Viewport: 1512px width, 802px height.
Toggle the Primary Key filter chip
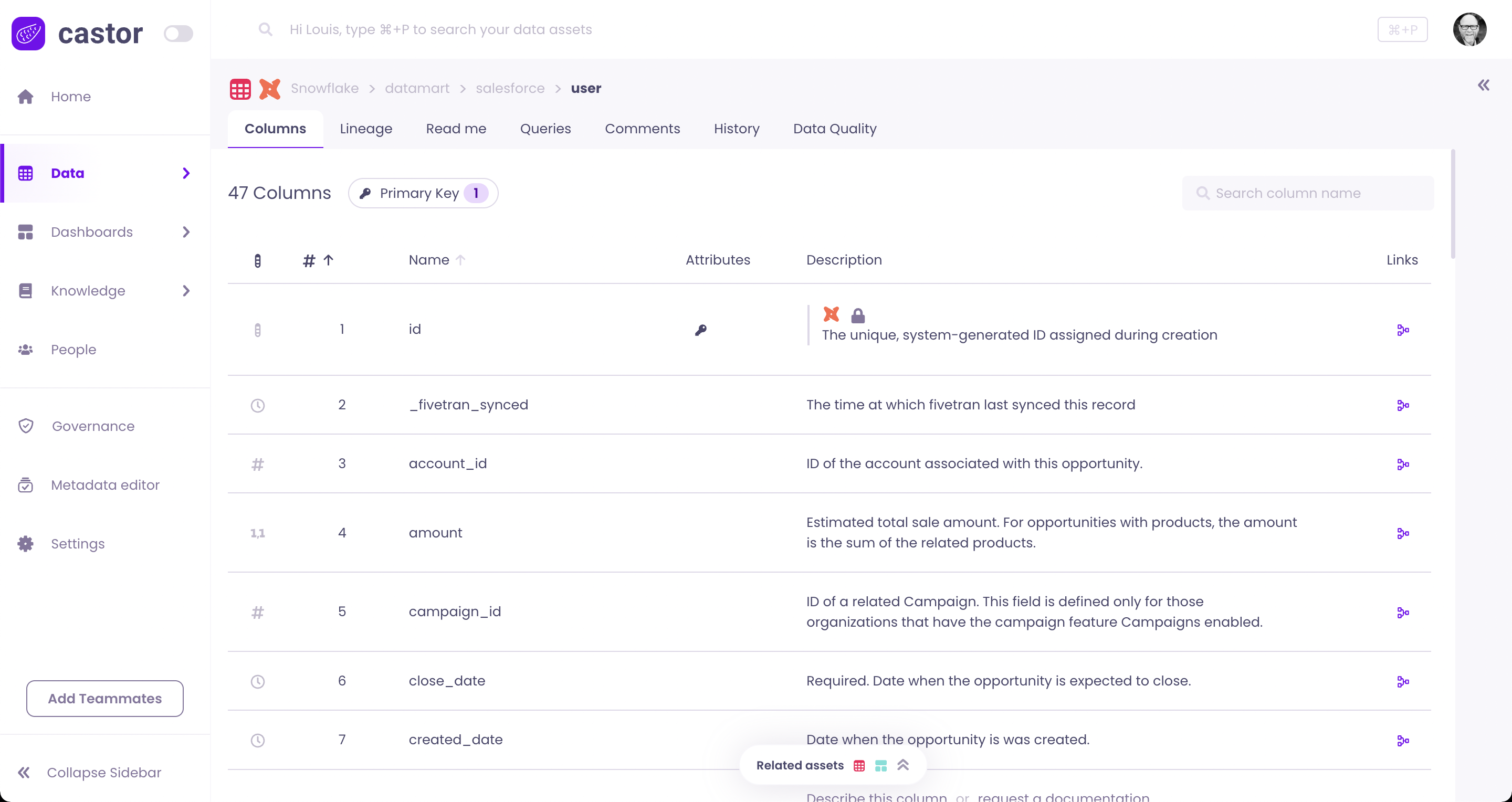click(x=423, y=193)
